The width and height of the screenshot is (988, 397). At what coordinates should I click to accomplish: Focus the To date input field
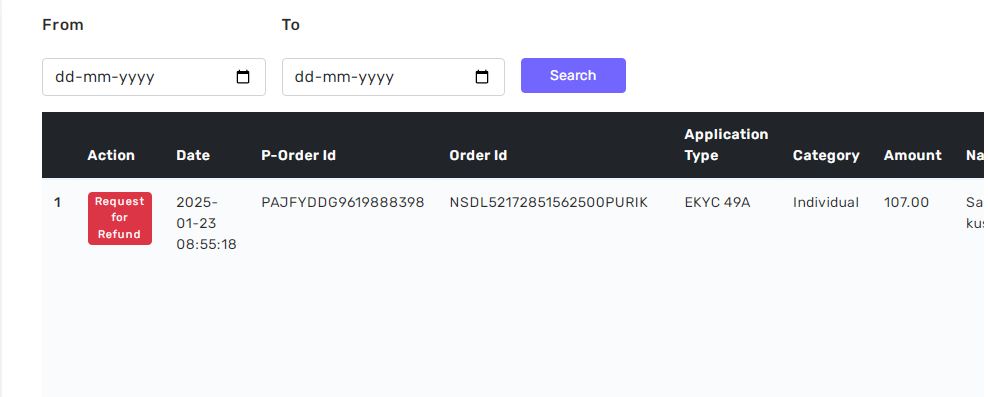tap(393, 77)
